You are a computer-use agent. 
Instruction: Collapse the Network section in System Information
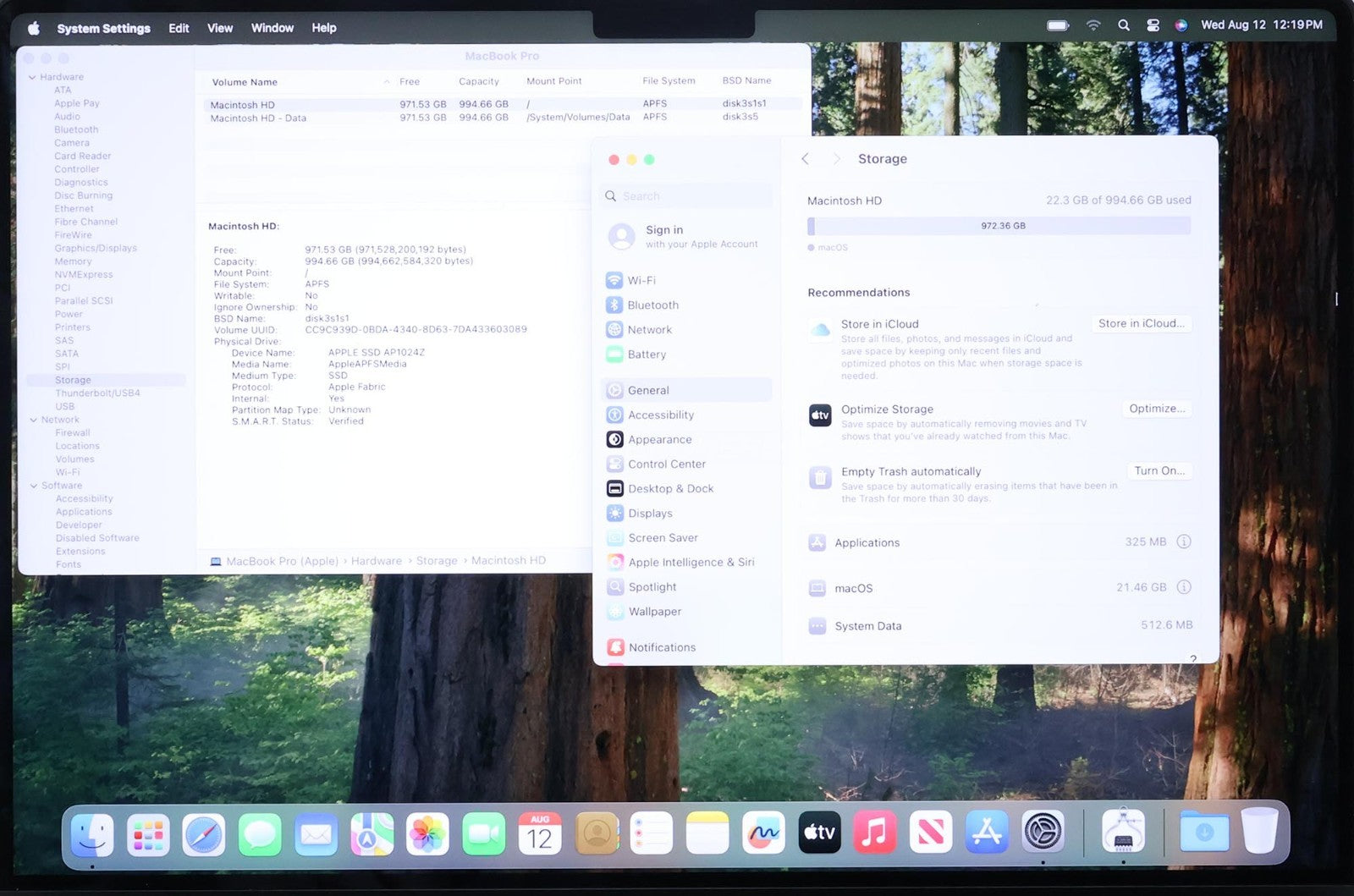(33, 420)
